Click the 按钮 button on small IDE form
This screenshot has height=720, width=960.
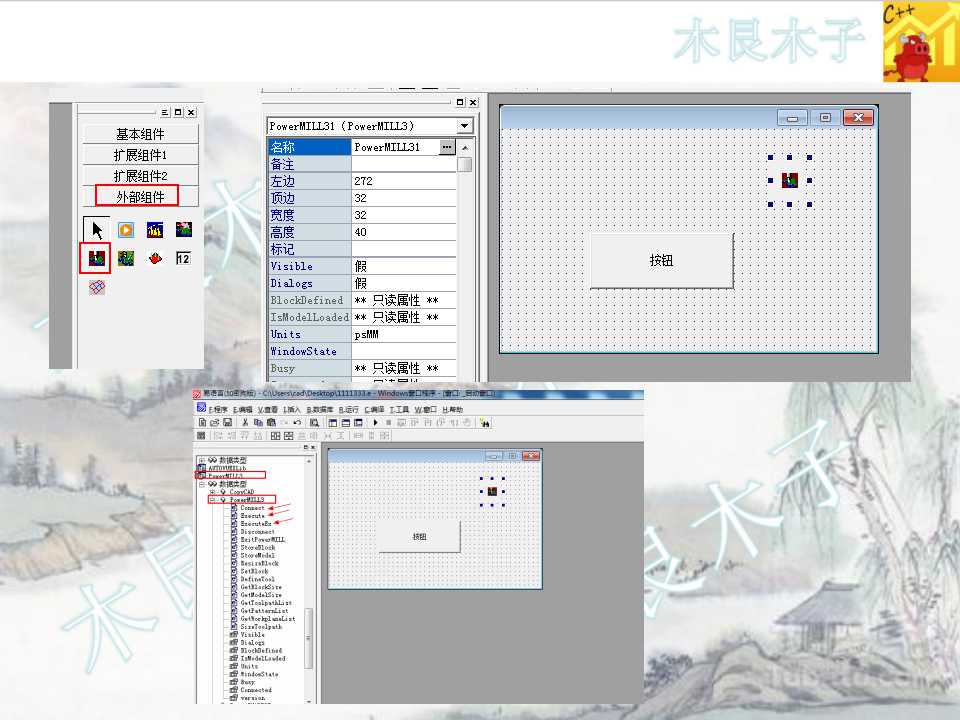point(419,536)
